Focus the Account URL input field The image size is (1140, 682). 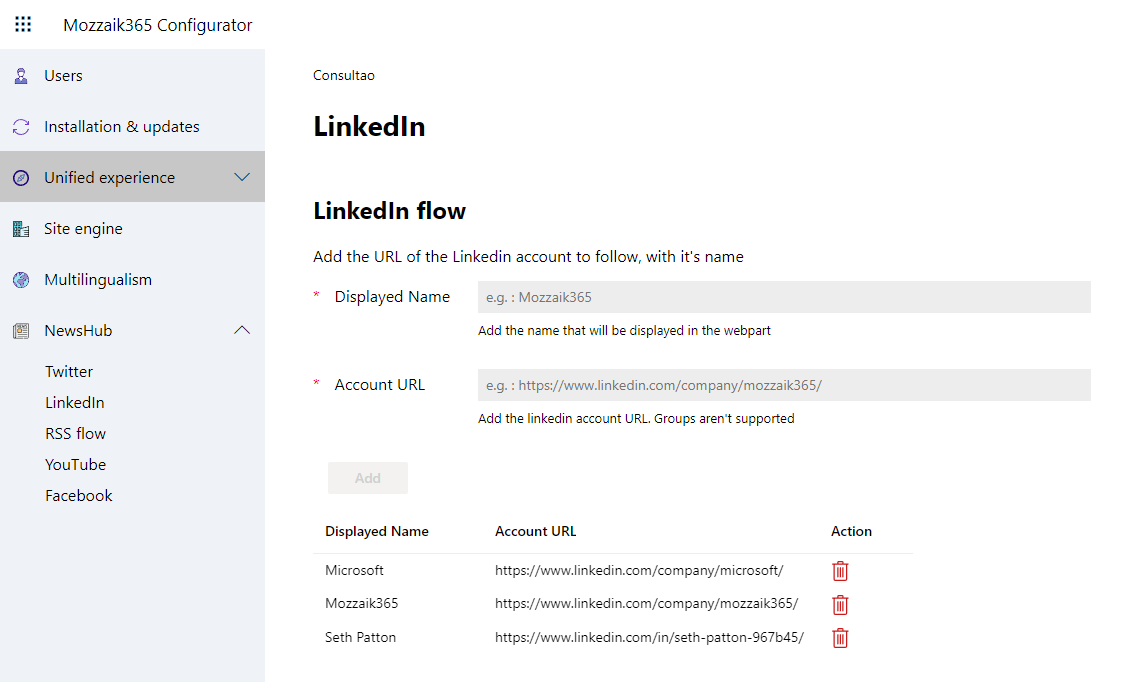pyautogui.click(x=784, y=385)
